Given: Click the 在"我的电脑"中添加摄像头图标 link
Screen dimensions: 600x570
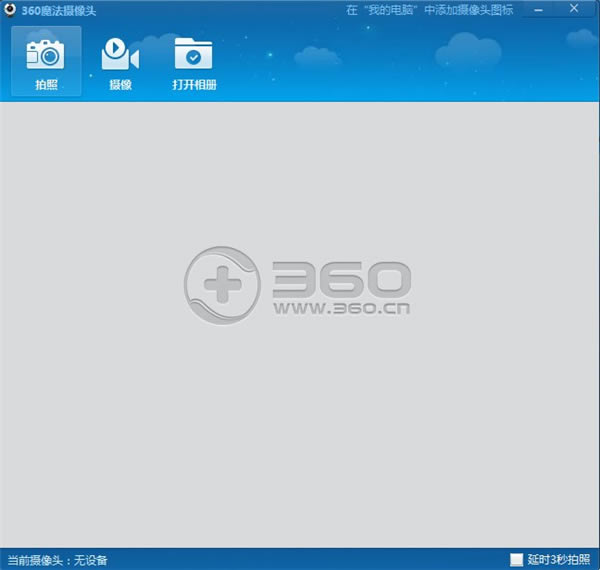Looking at the screenshot, I should 429,10.
